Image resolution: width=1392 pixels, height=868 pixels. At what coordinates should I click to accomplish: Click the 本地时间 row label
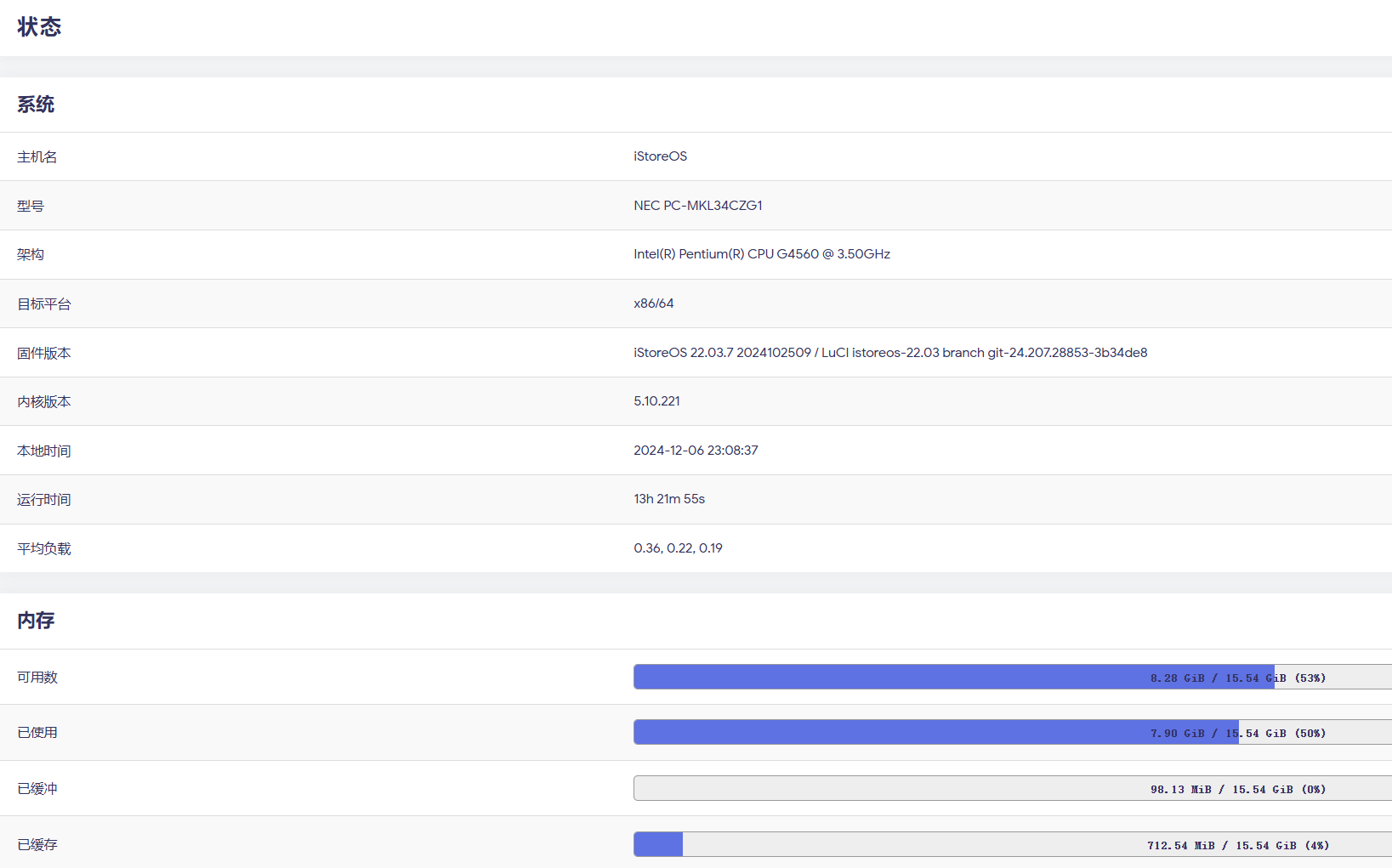tap(44, 451)
